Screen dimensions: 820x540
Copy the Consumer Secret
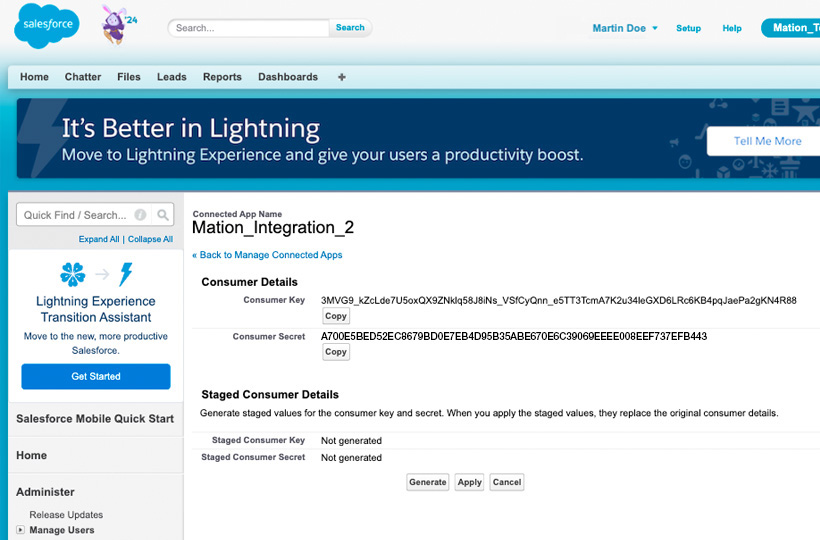coord(336,352)
